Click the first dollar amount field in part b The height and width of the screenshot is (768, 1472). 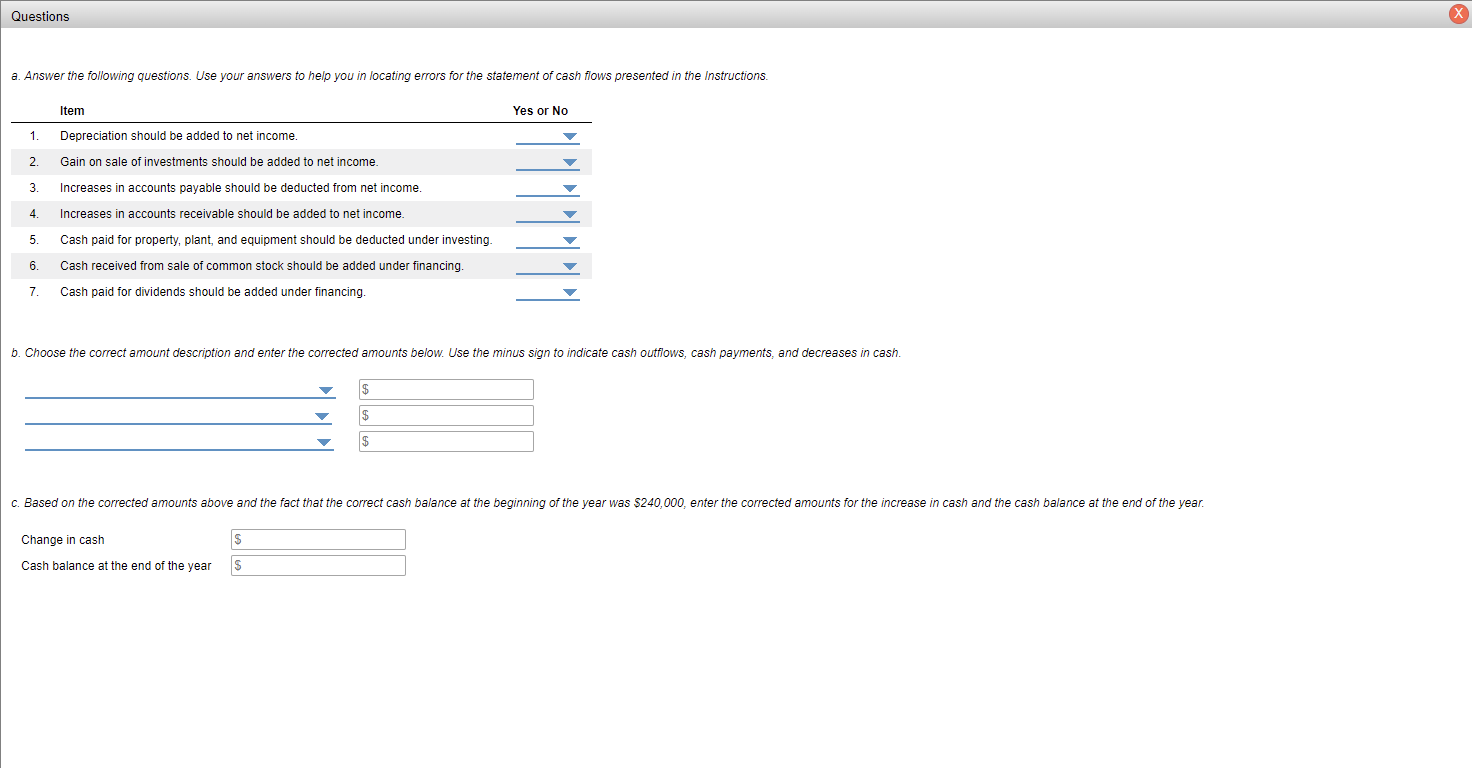click(446, 390)
